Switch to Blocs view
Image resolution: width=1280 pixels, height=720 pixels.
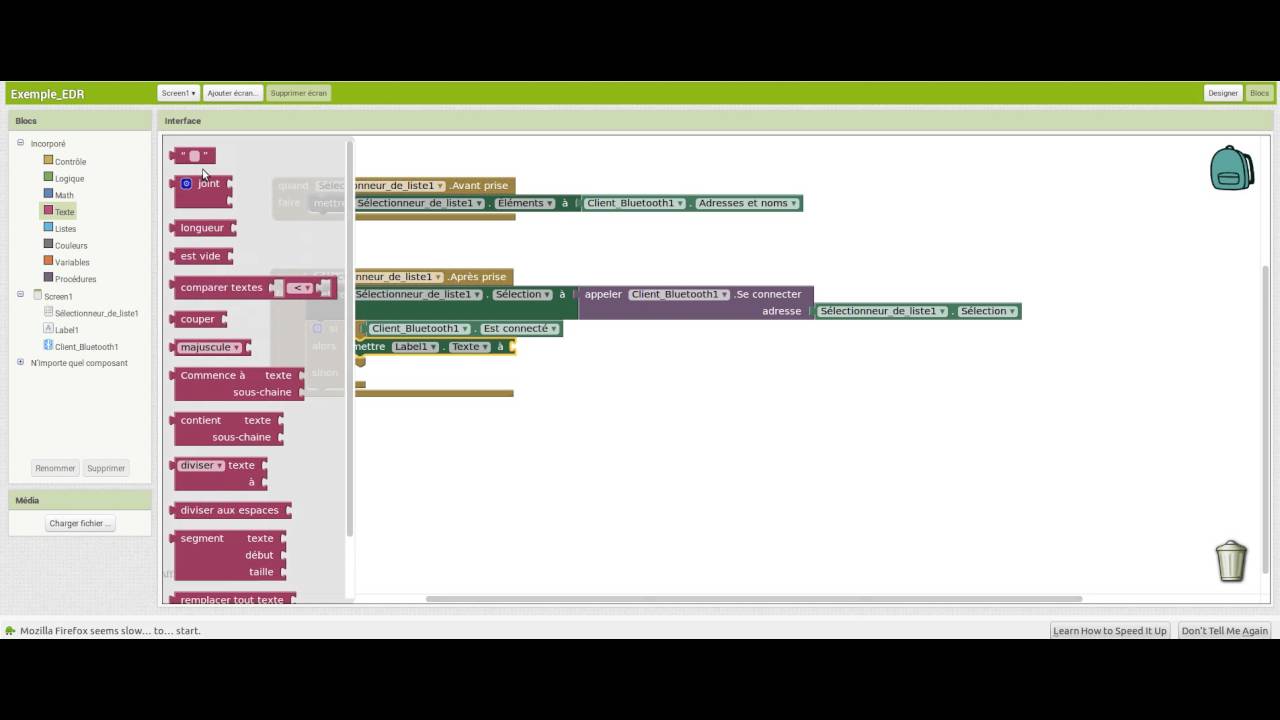coord(1259,93)
